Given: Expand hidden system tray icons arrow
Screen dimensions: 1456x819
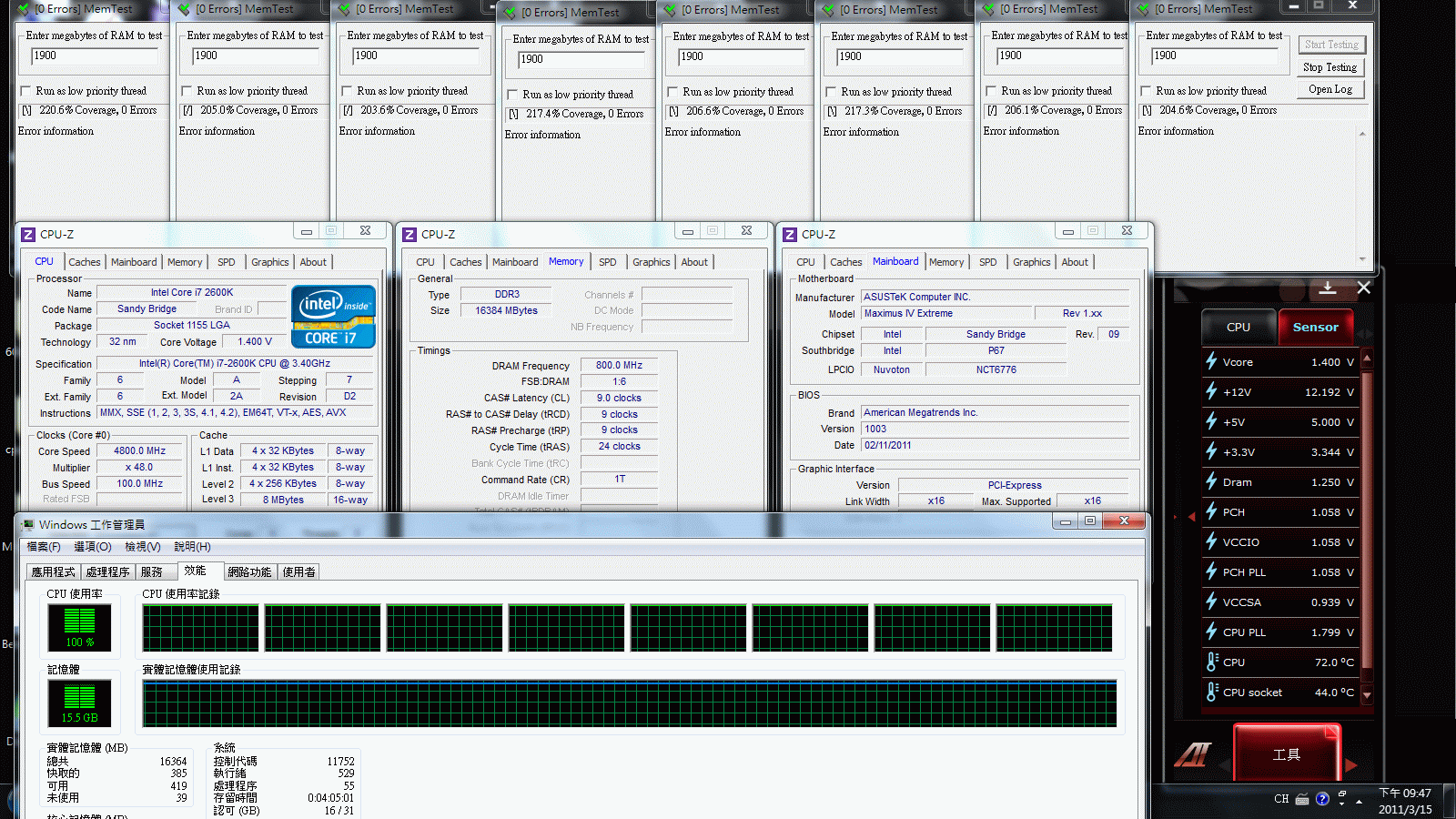Looking at the screenshot, I should 1359,802.
